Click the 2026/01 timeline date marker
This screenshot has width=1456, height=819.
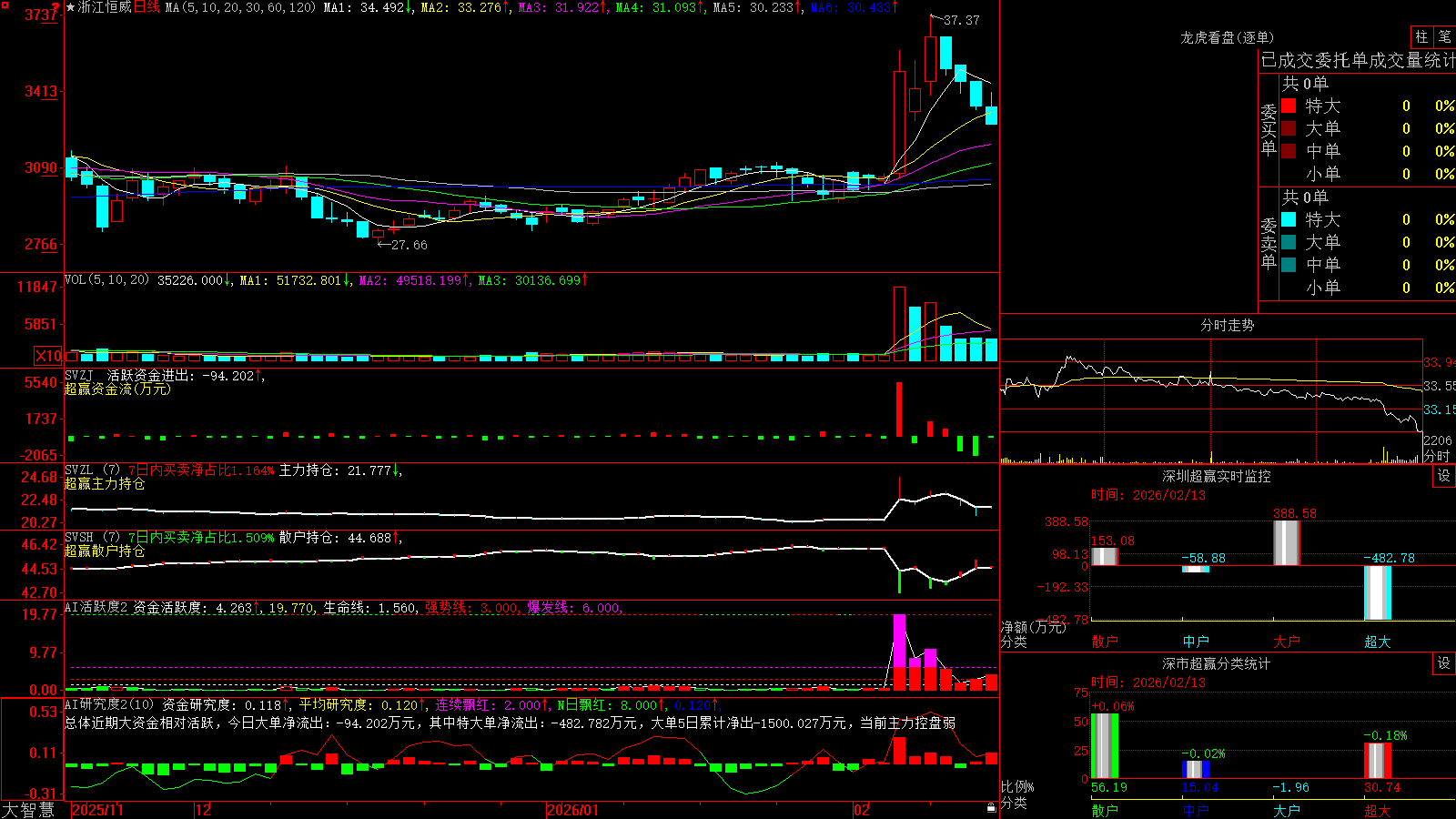573,810
